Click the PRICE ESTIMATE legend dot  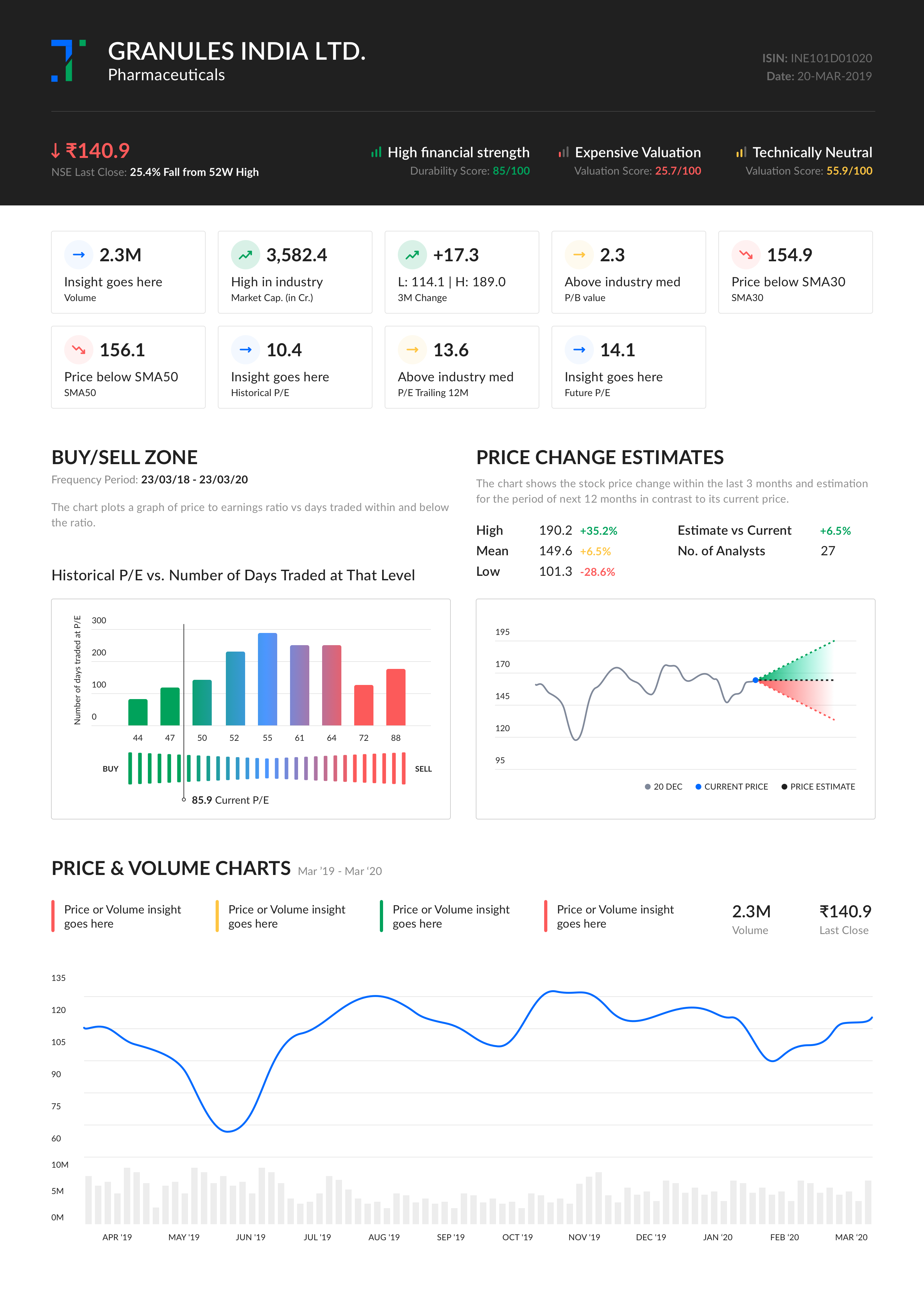click(x=784, y=787)
